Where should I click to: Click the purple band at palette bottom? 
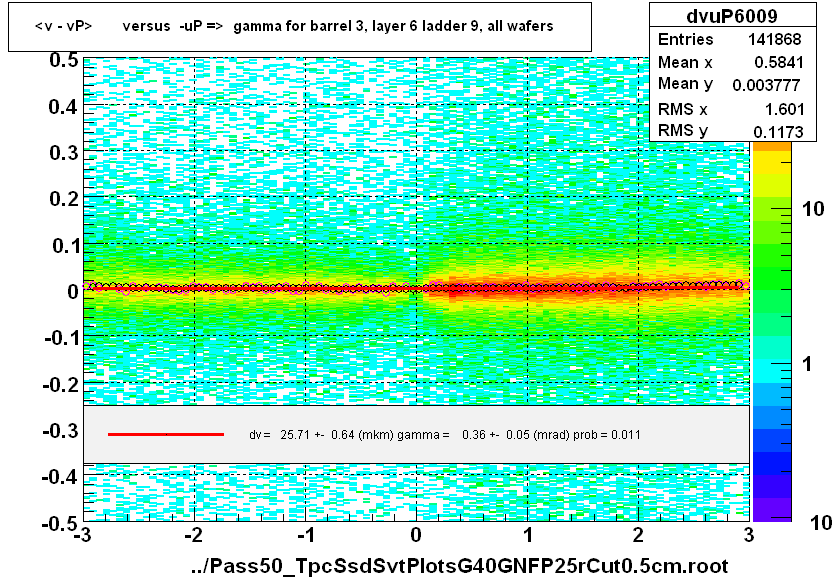pos(772,509)
